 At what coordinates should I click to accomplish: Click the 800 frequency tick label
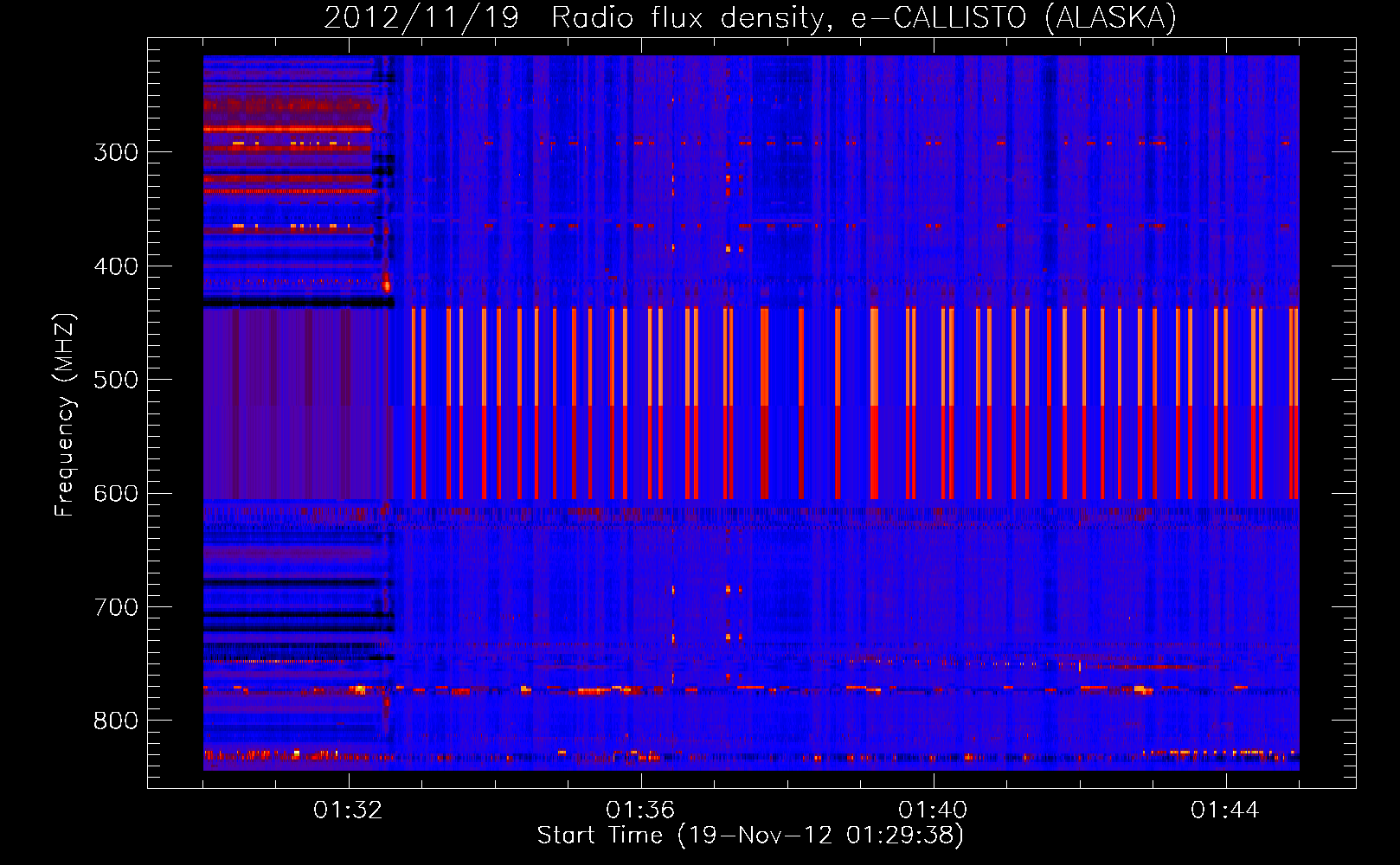116,721
